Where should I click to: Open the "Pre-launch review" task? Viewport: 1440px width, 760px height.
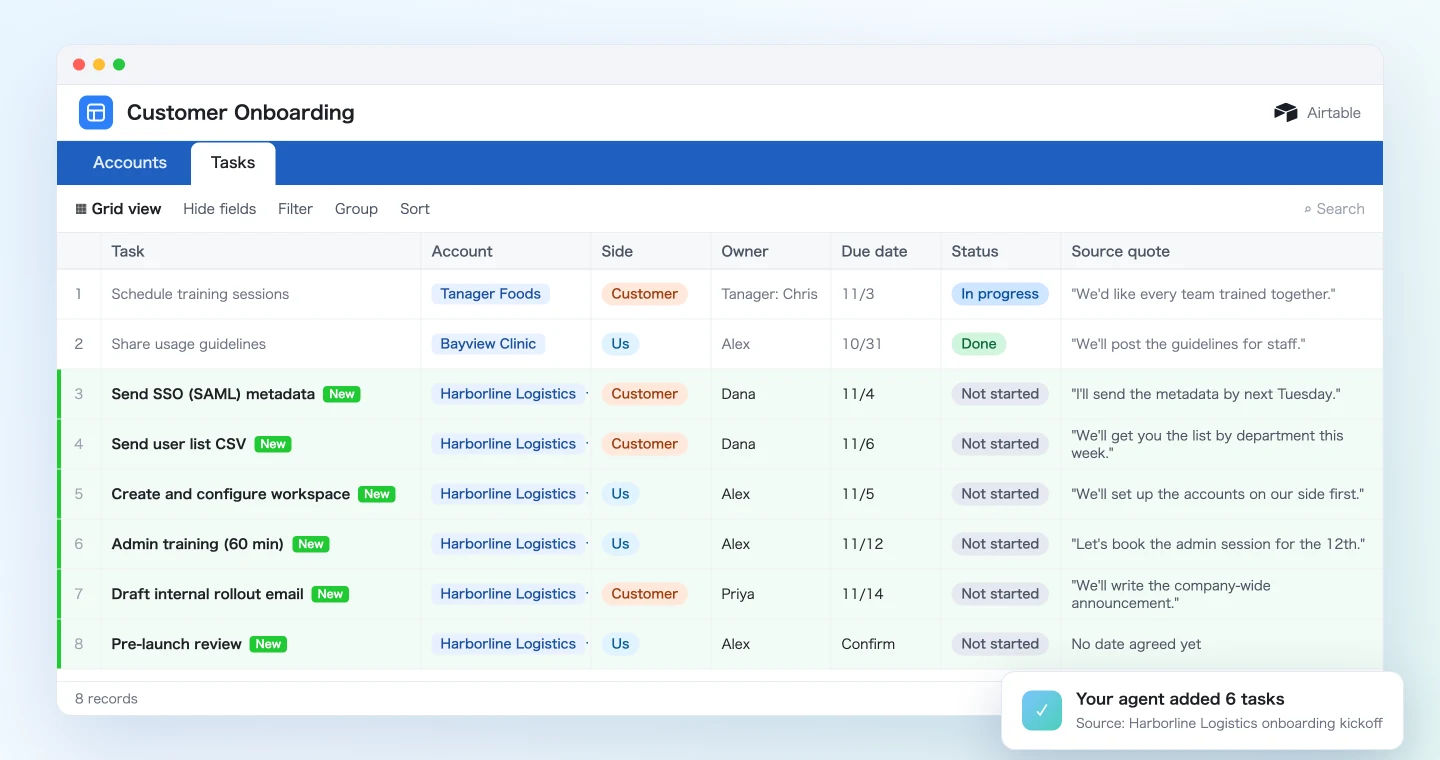(177, 644)
